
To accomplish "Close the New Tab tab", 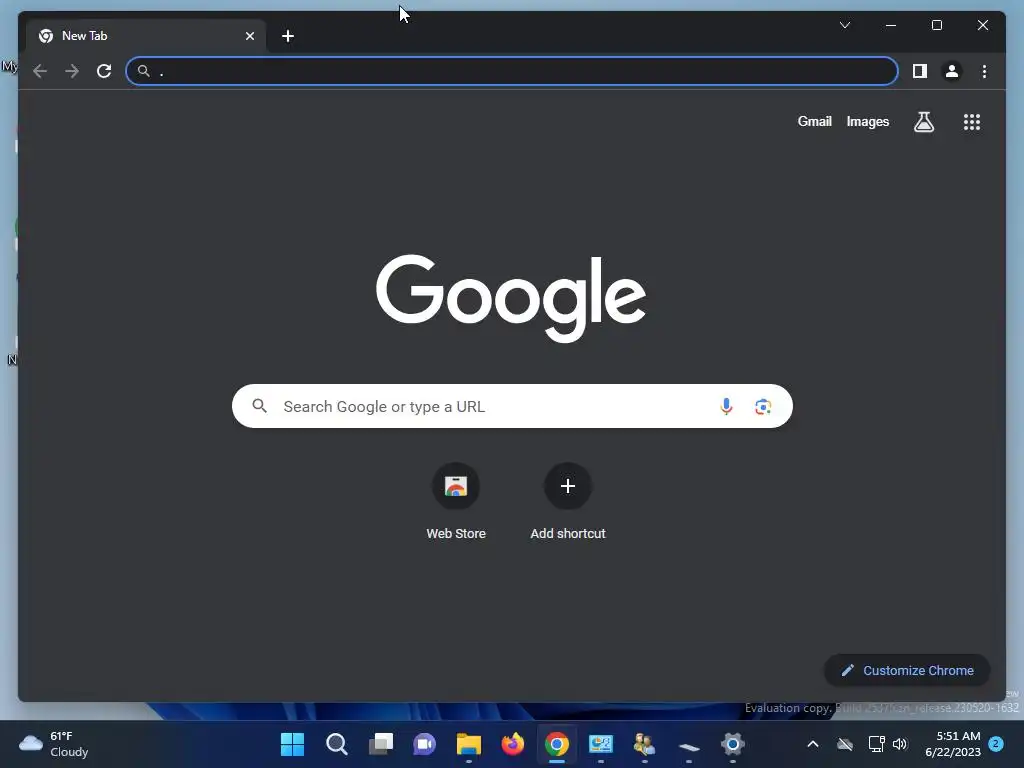I will 249,36.
